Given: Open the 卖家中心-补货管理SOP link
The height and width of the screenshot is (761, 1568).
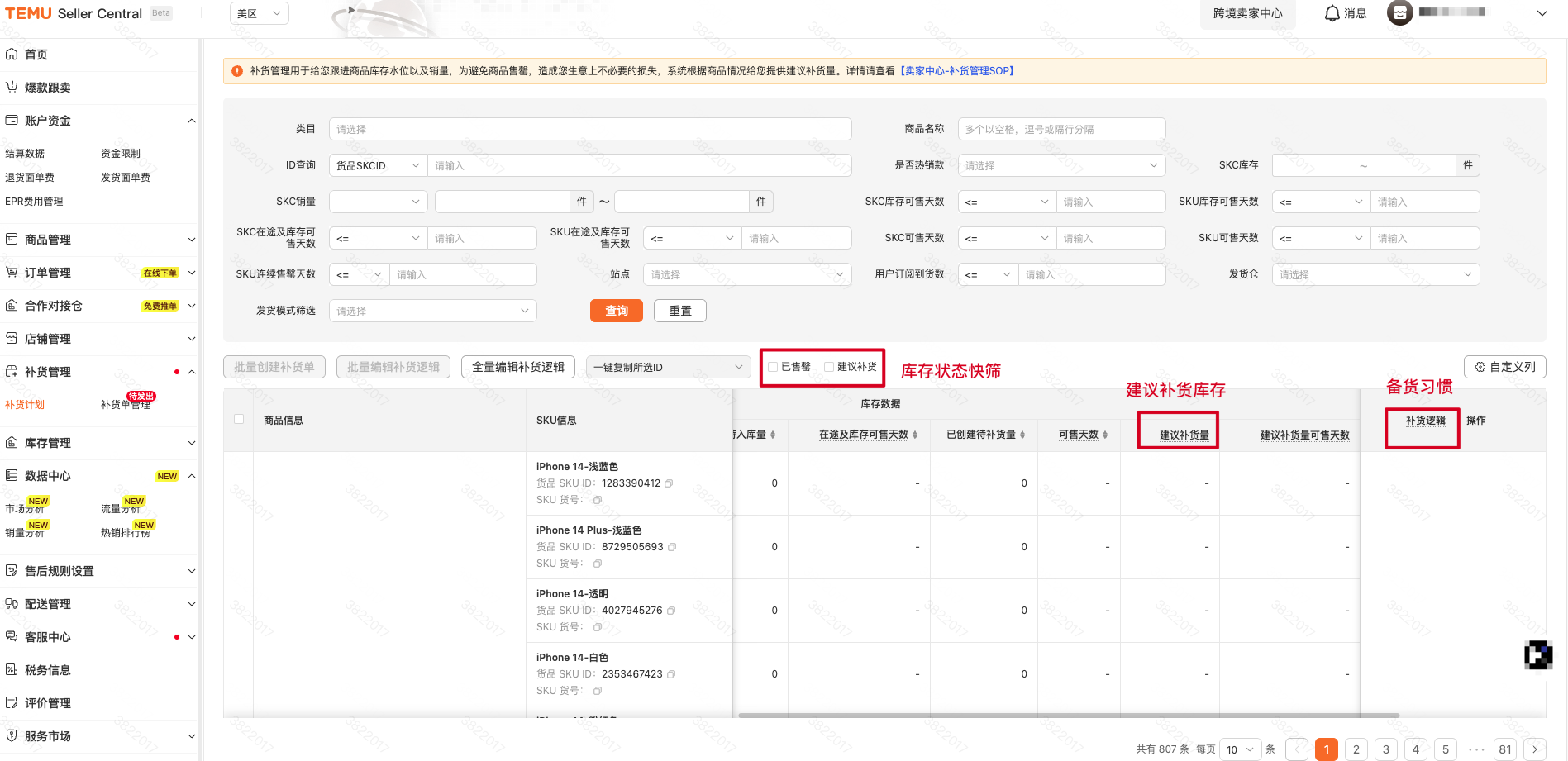Looking at the screenshot, I should 957,71.
